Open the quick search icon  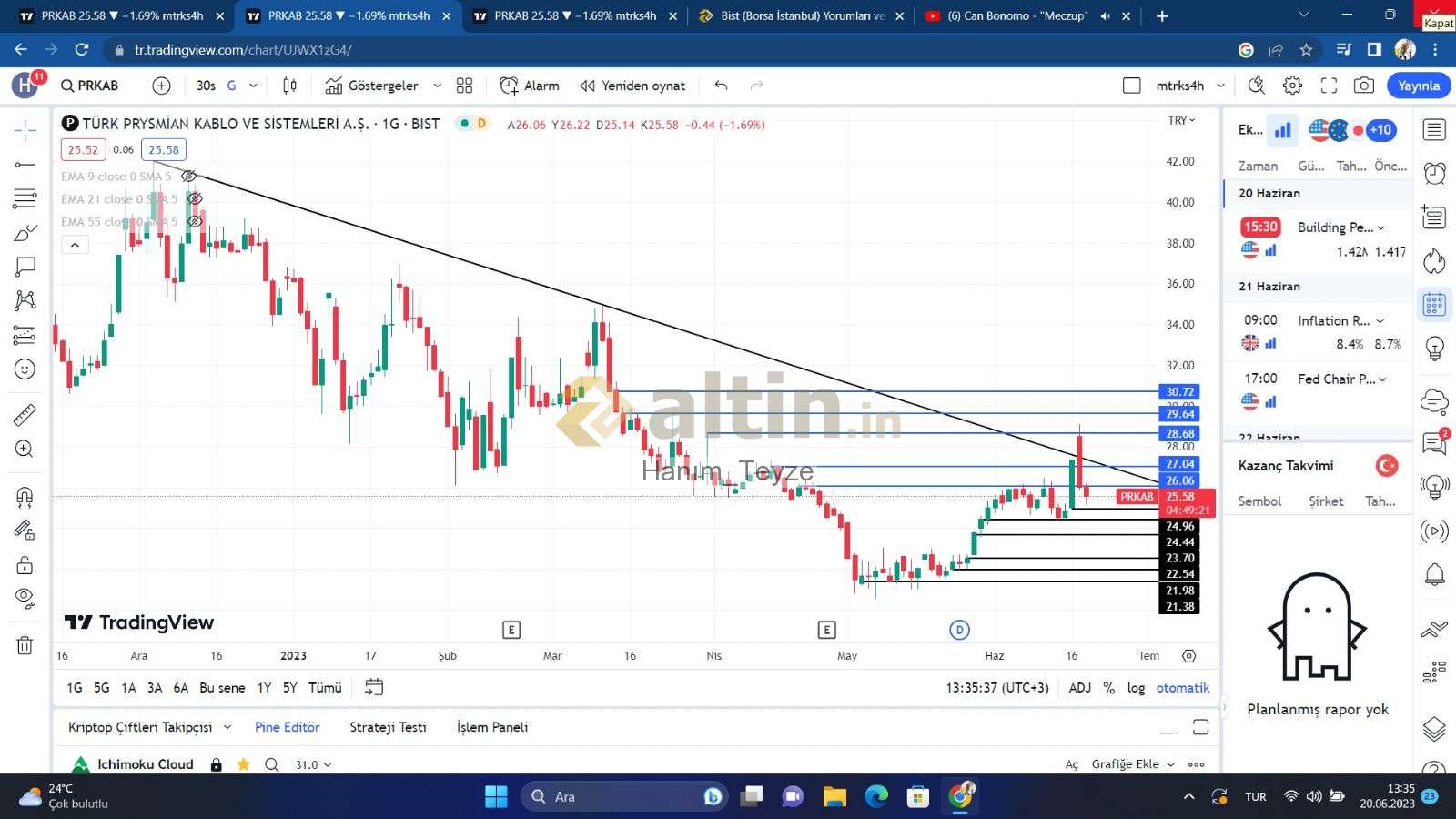(1257, 86)
